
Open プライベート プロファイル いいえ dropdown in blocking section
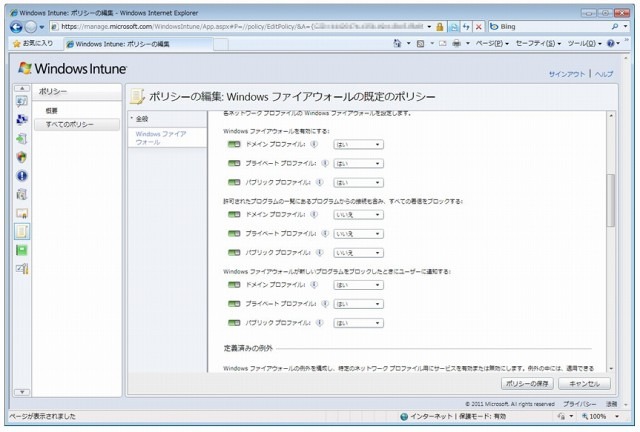358,234
